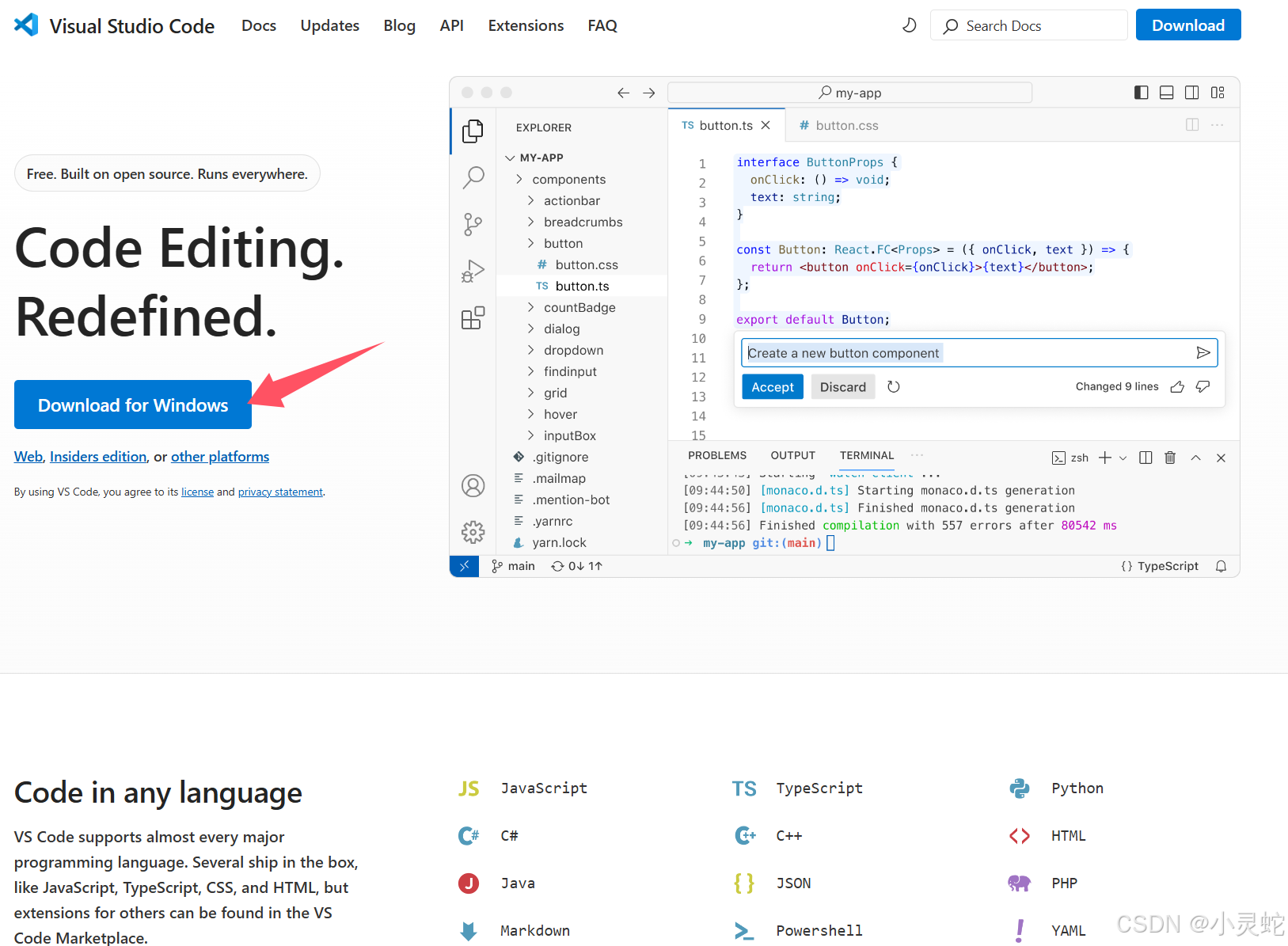Open the privacy statement link

pos(280,492)
